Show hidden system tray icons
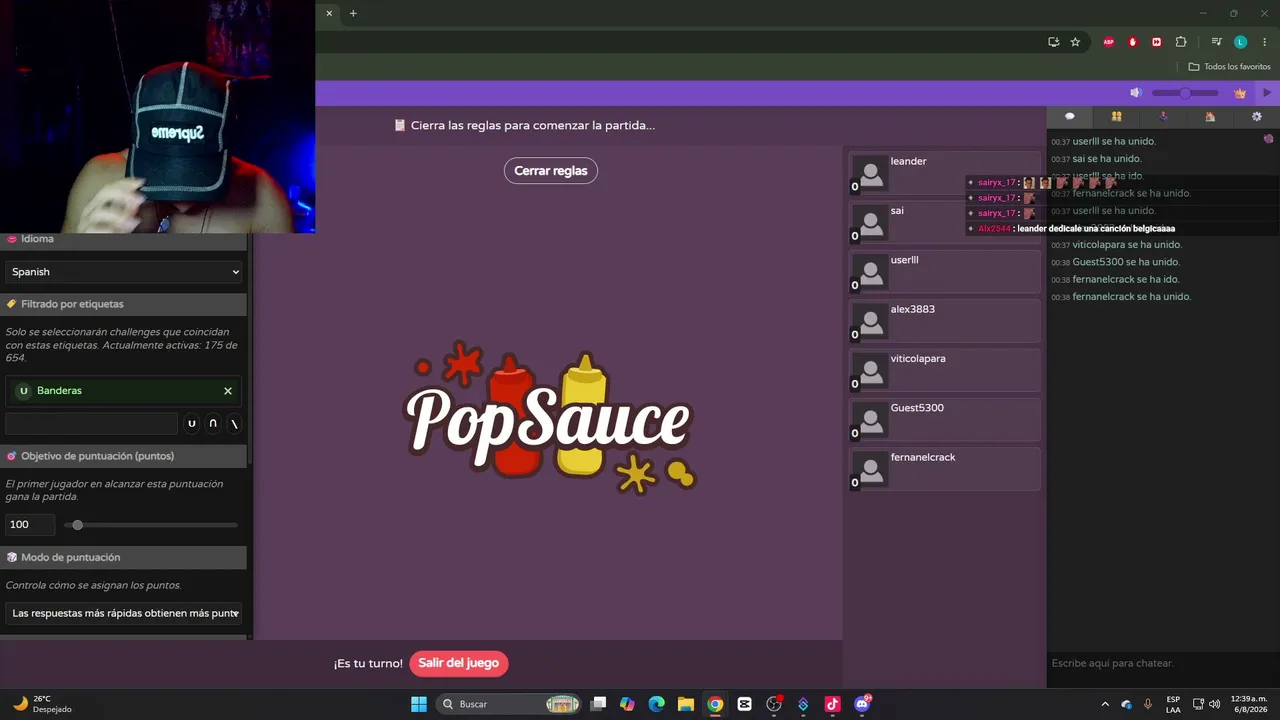 click(x=1105, y=704)
